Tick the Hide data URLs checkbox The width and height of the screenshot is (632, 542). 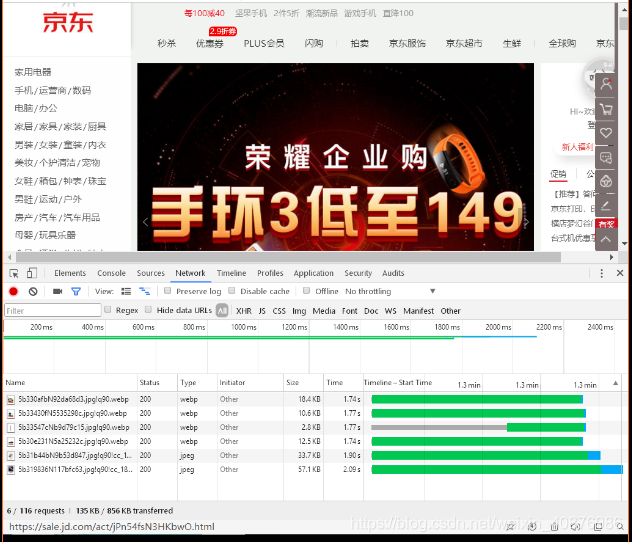[148, 309]
